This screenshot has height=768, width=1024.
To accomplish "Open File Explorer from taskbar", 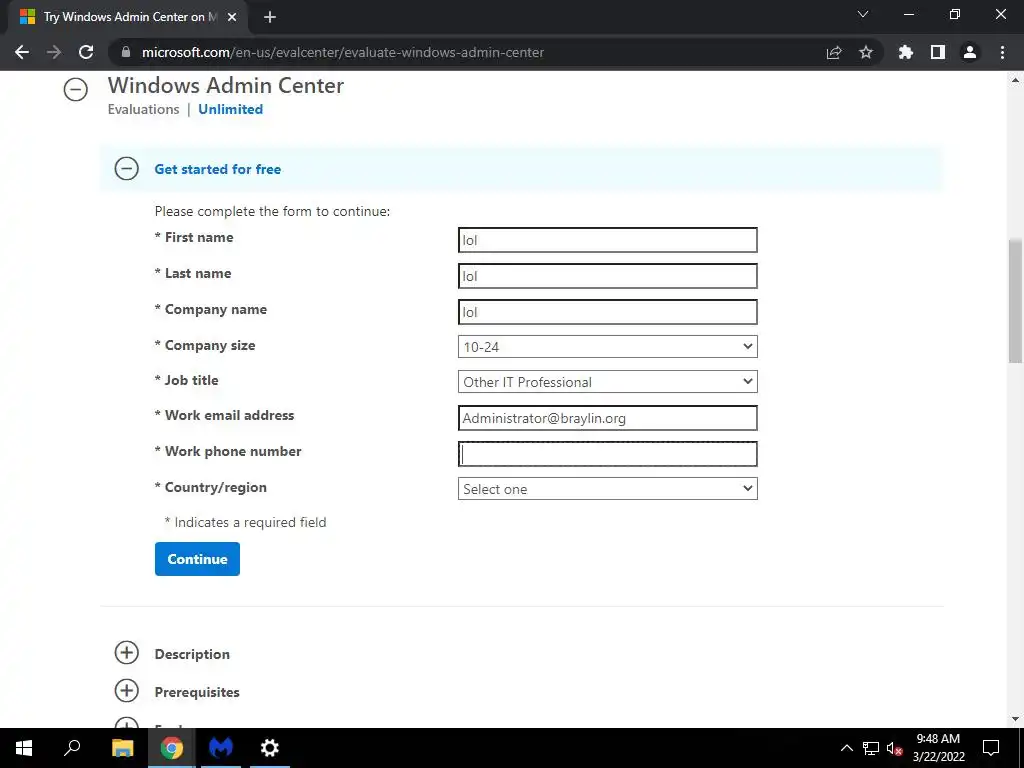I will (122, 748).
